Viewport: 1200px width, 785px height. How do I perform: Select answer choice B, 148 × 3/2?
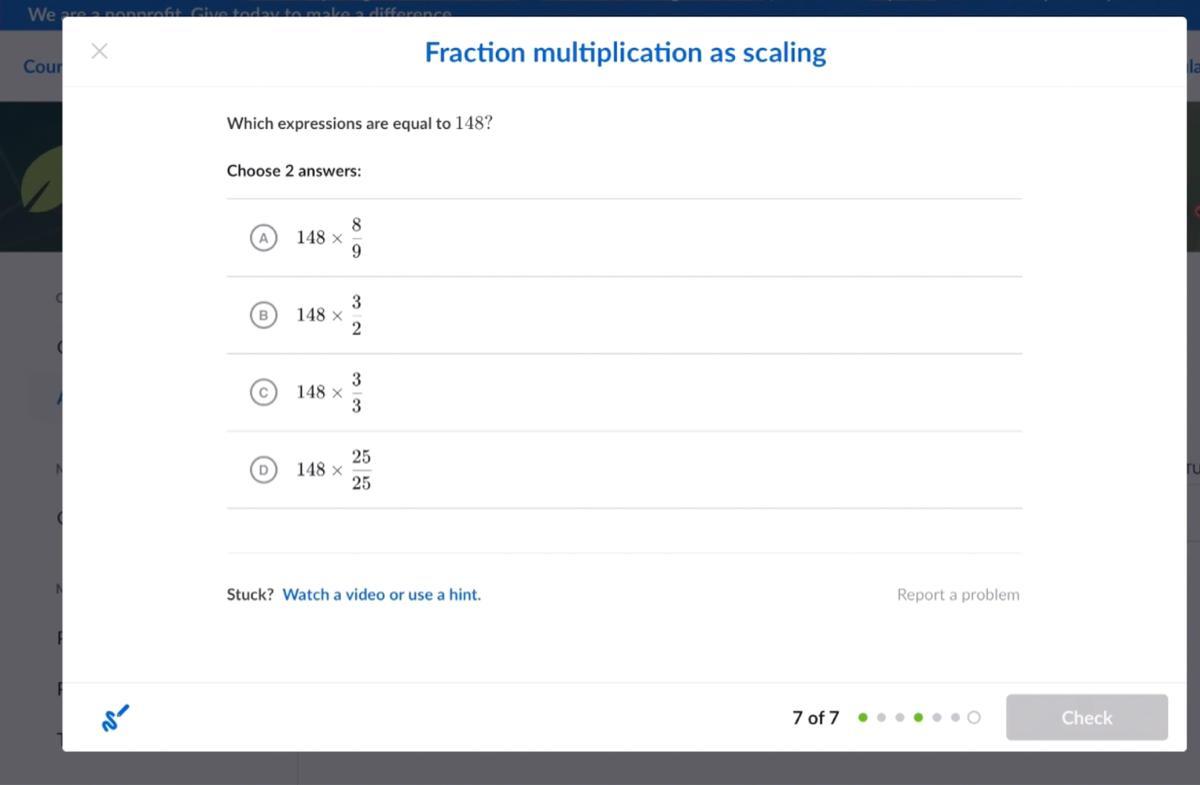click(262, 315)
